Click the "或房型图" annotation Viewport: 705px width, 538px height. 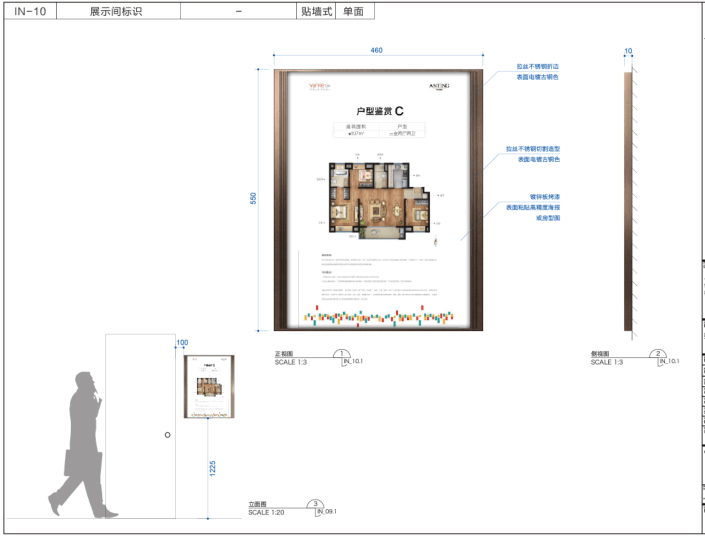(548, 218)
